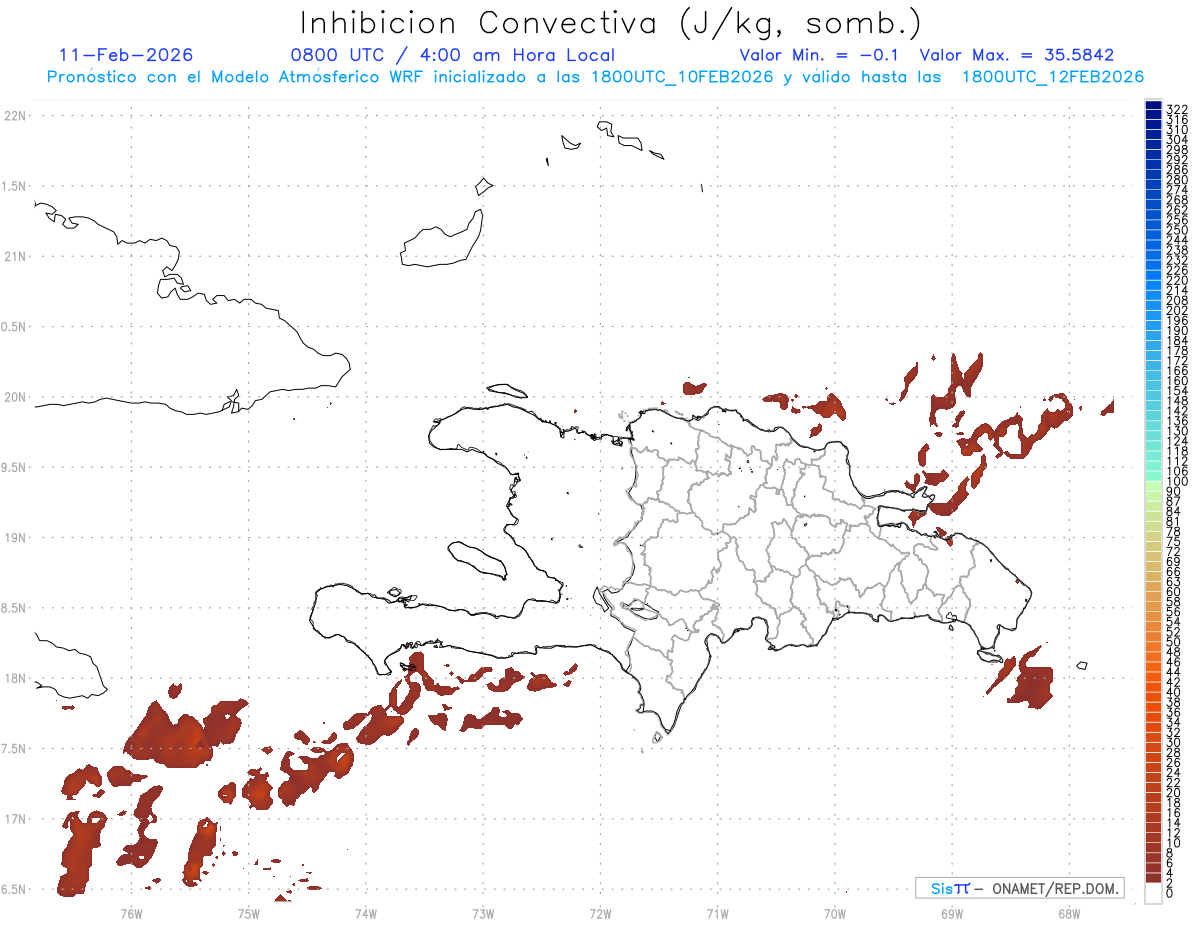Click the 18N latitude label
1200x927 pixels.
coord(15,679)
